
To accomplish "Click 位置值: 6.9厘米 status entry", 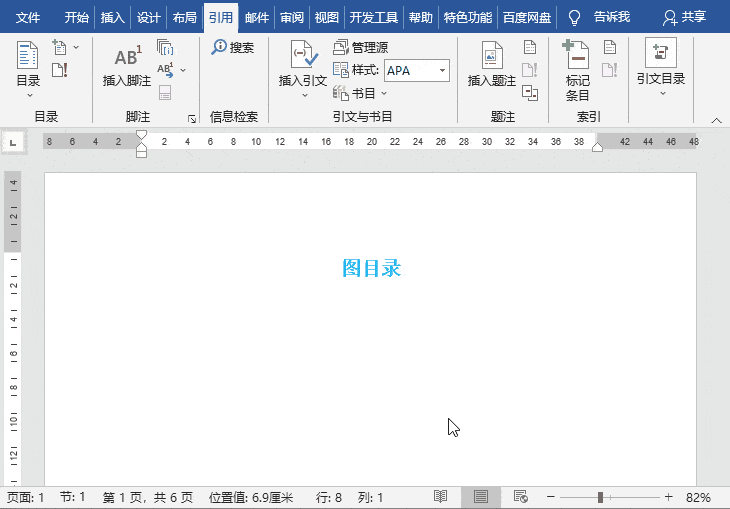I will 251,497.
